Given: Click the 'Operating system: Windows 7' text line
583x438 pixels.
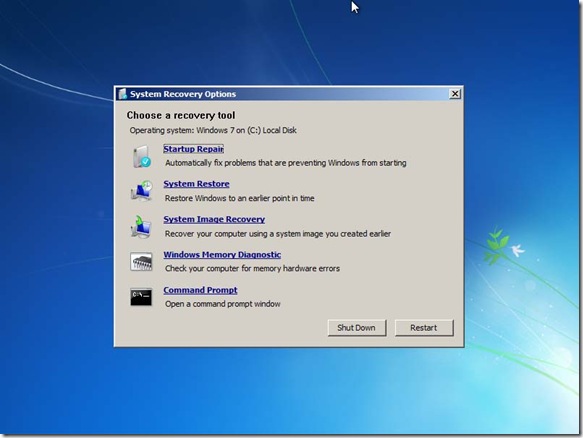Looking at the screenshot, I should point(213,131).
